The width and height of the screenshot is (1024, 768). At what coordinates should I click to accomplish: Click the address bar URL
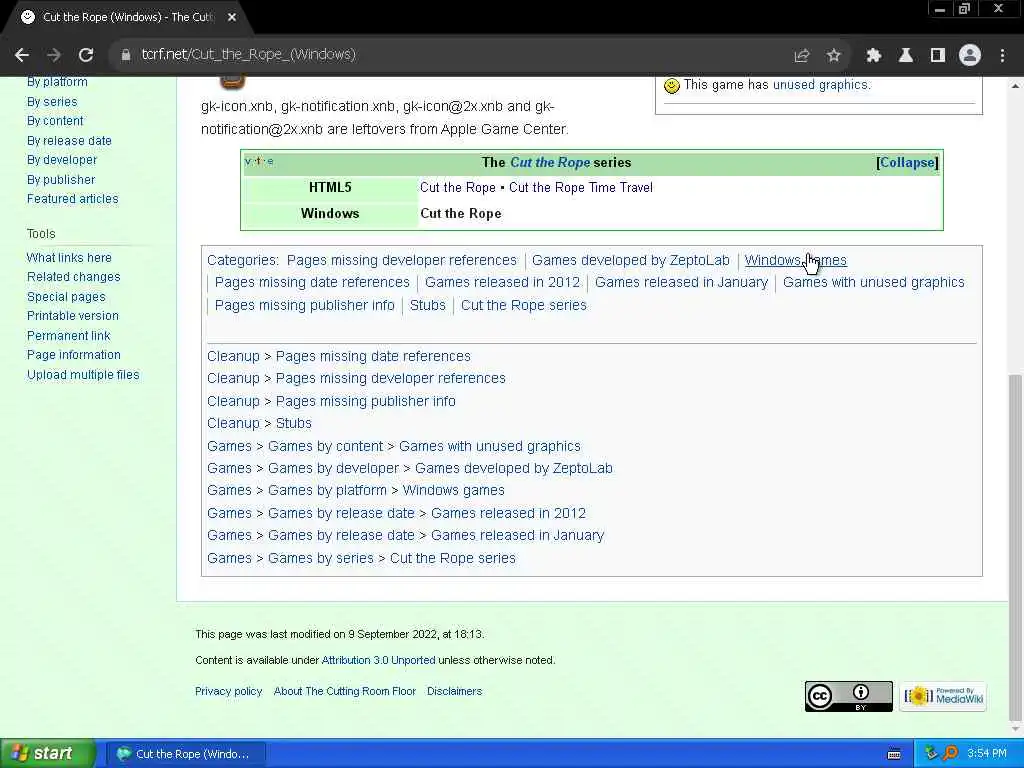(249, 54)
